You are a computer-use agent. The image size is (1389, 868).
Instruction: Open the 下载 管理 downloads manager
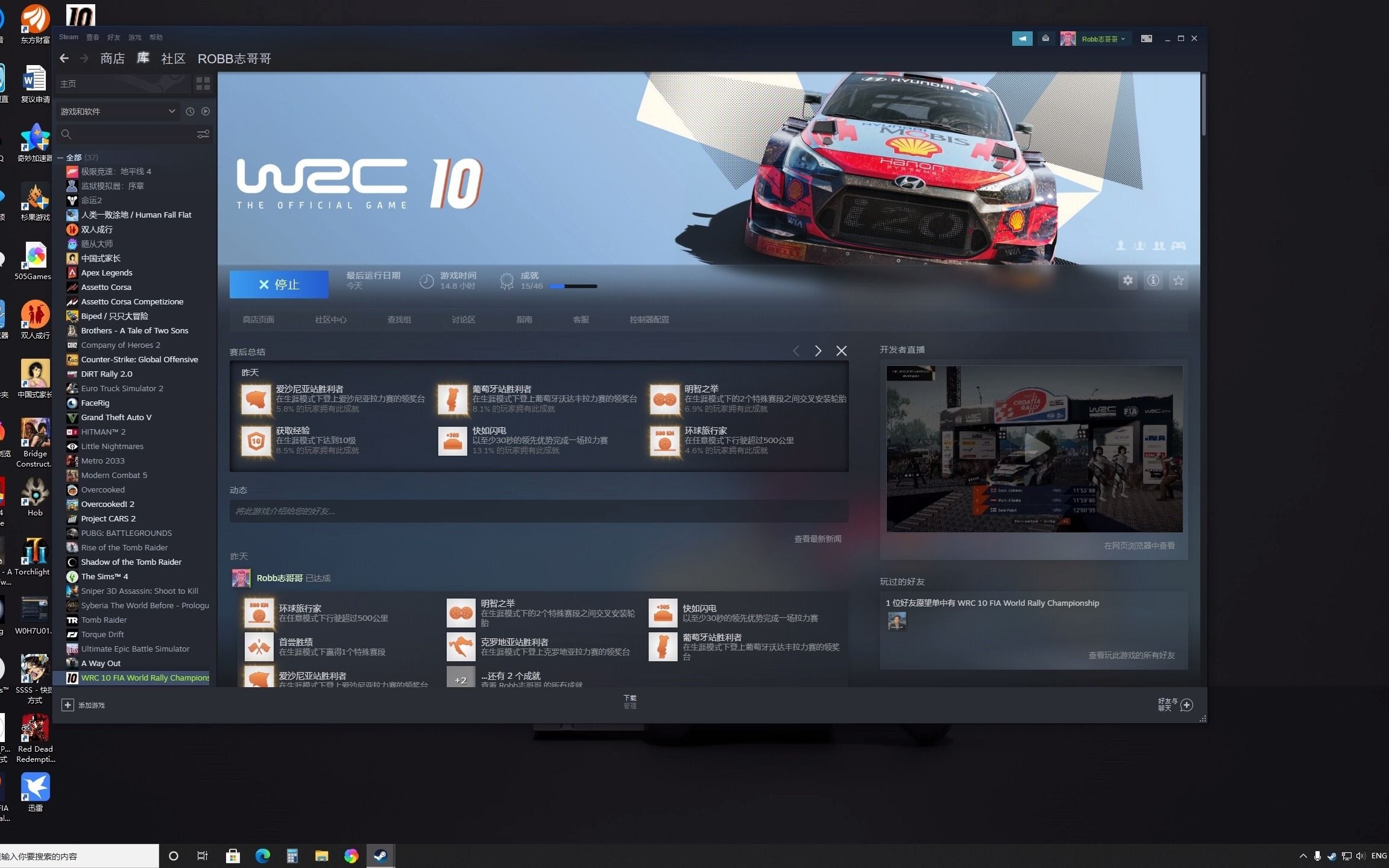(630, 702)
